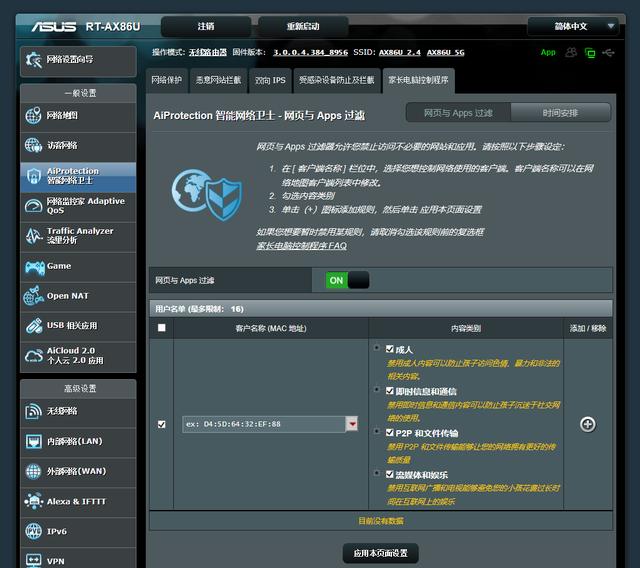Screen dimensions: 640x568
Task: Uncheck the P2P 和文件传输 checkbox
Action: coord(389,433)
